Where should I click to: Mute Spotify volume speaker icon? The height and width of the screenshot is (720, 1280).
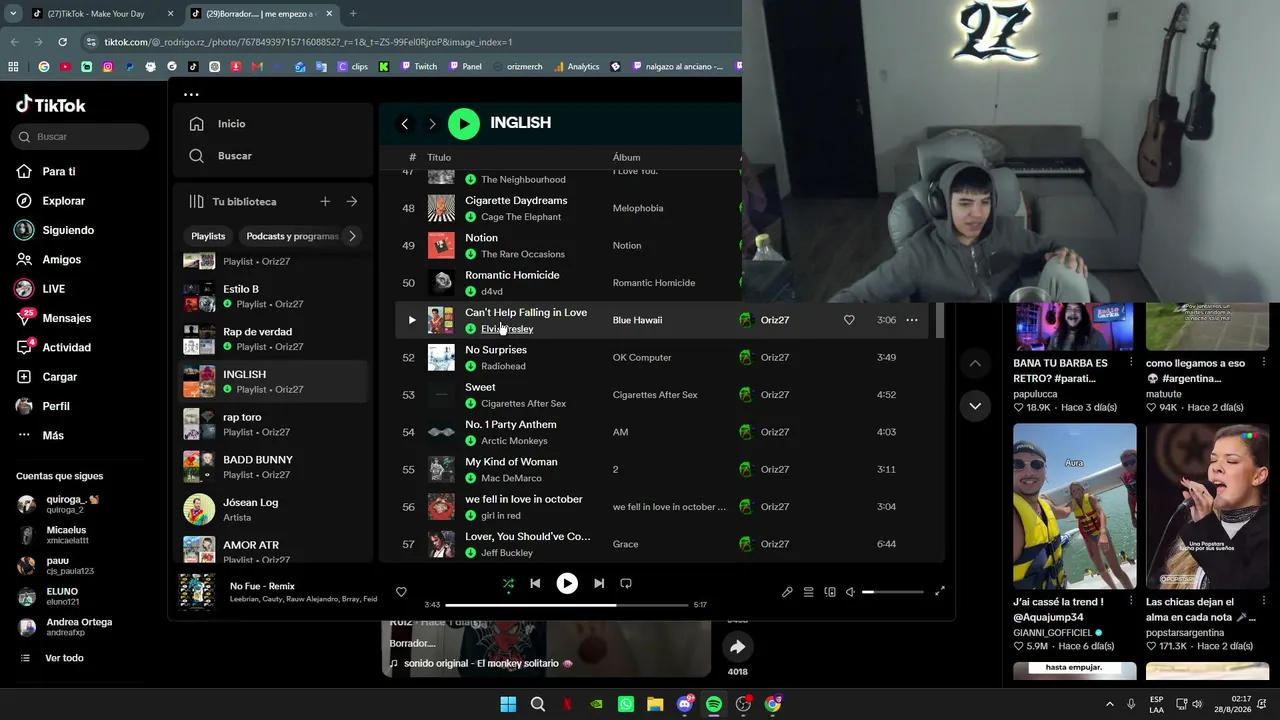pos(850,592)
